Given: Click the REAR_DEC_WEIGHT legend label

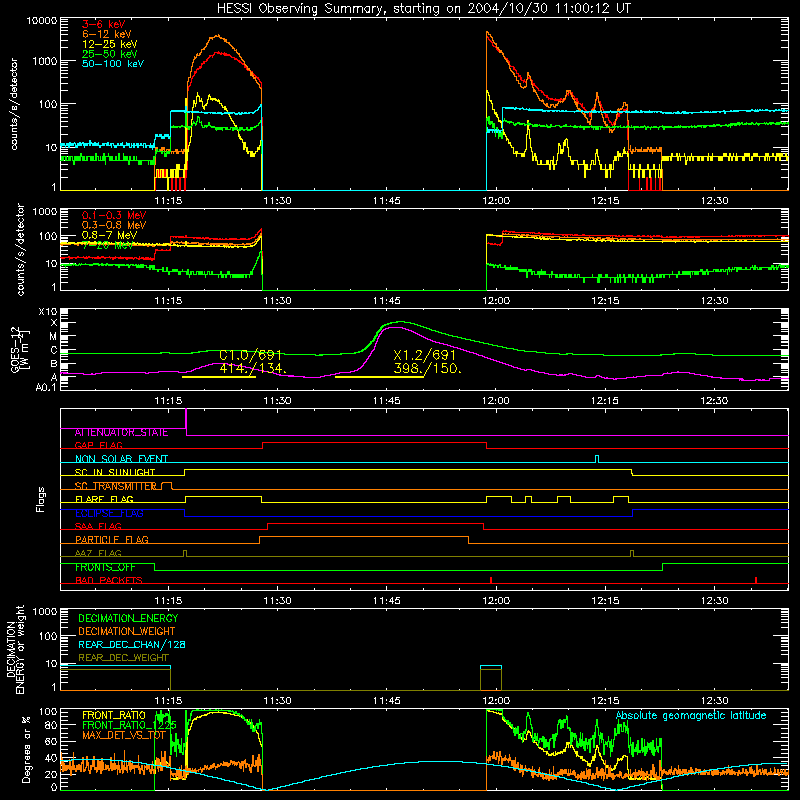Looking at the screenshot, I should pos(123,658).
